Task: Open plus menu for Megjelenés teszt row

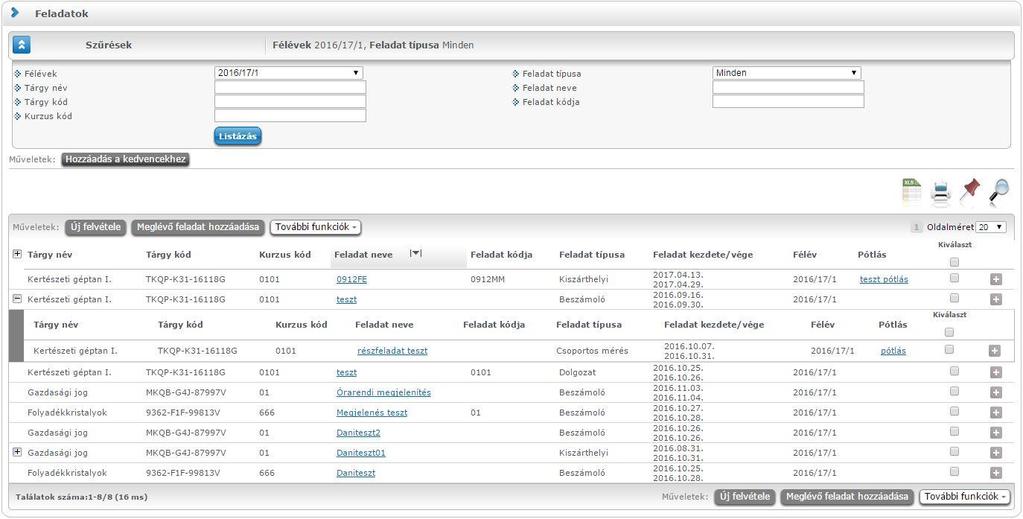Action: tap(996, 413)
